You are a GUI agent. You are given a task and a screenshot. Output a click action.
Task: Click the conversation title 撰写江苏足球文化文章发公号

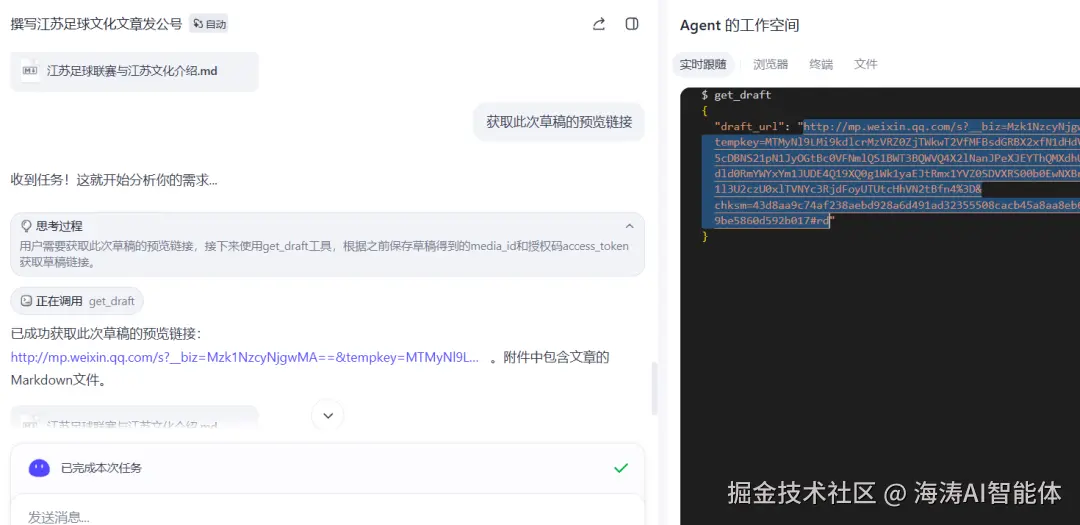[96, 24]
